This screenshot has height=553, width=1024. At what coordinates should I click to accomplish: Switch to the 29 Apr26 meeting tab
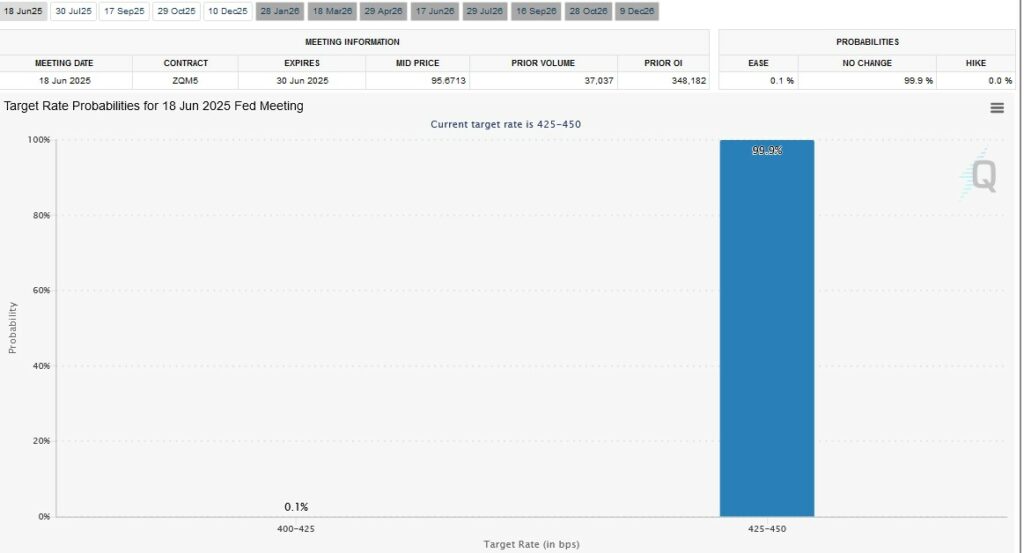point(384,11)
